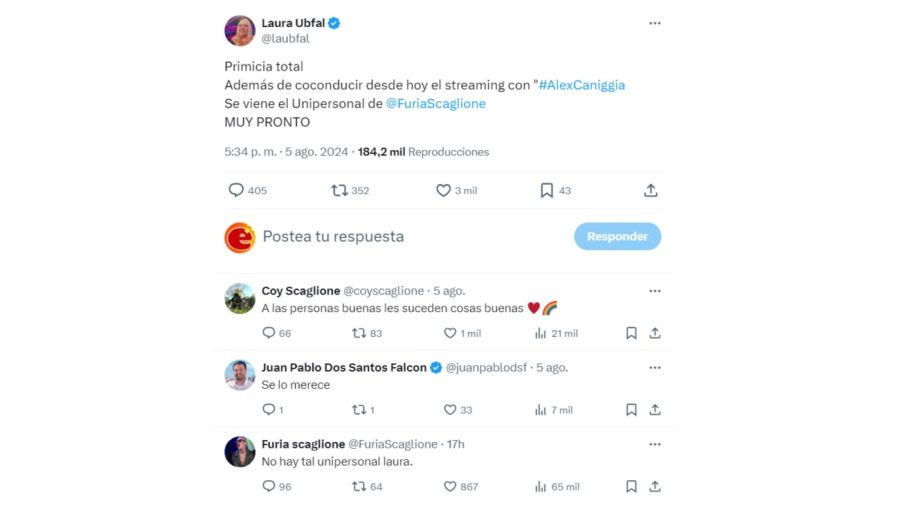This screenshot has height=505, width=900.
Task: Open Laura Ubfal's profile picture
Action: (x=240, y=31)
